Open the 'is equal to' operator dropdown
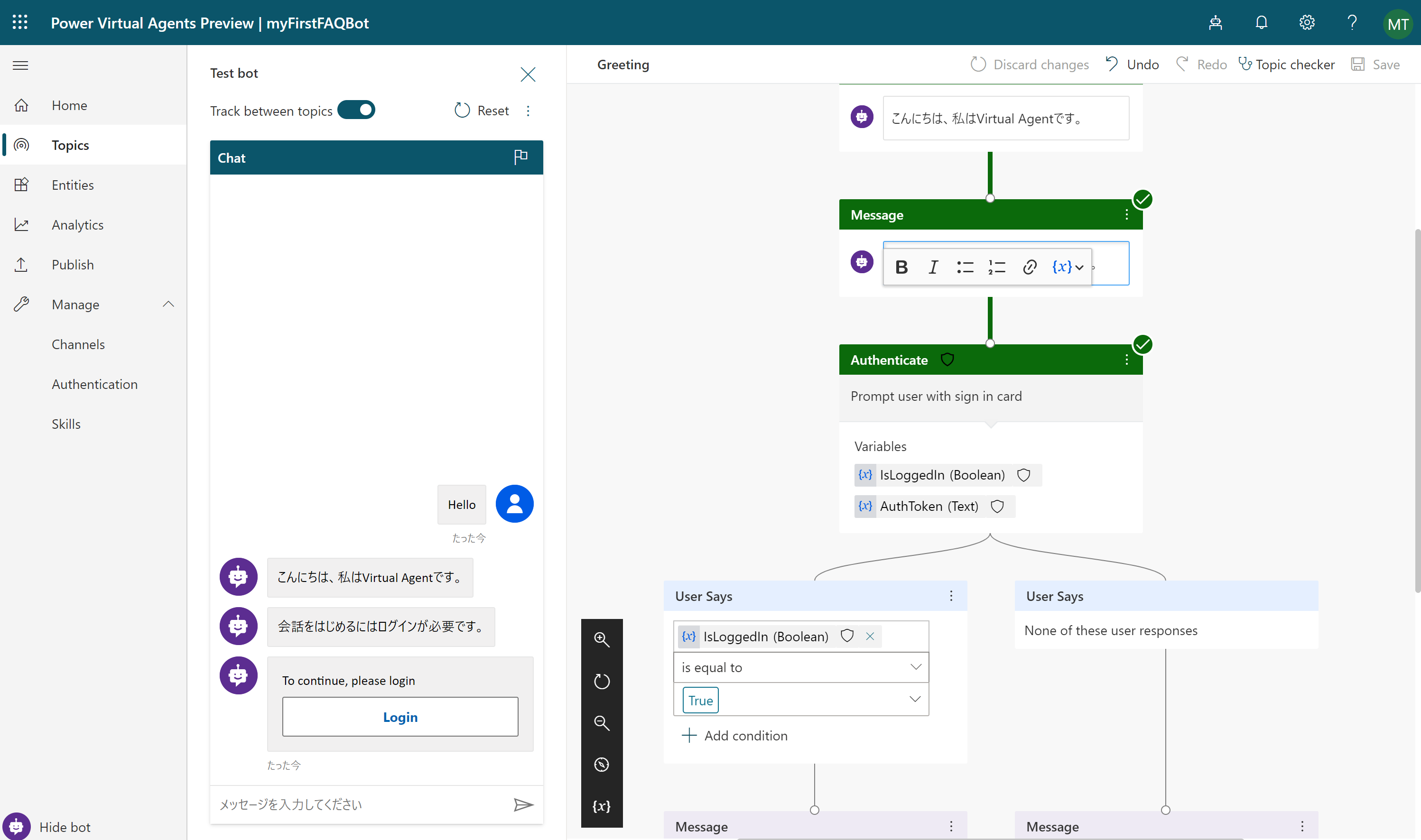Viewport: 1421px width, 840px height. pos(801,667)
